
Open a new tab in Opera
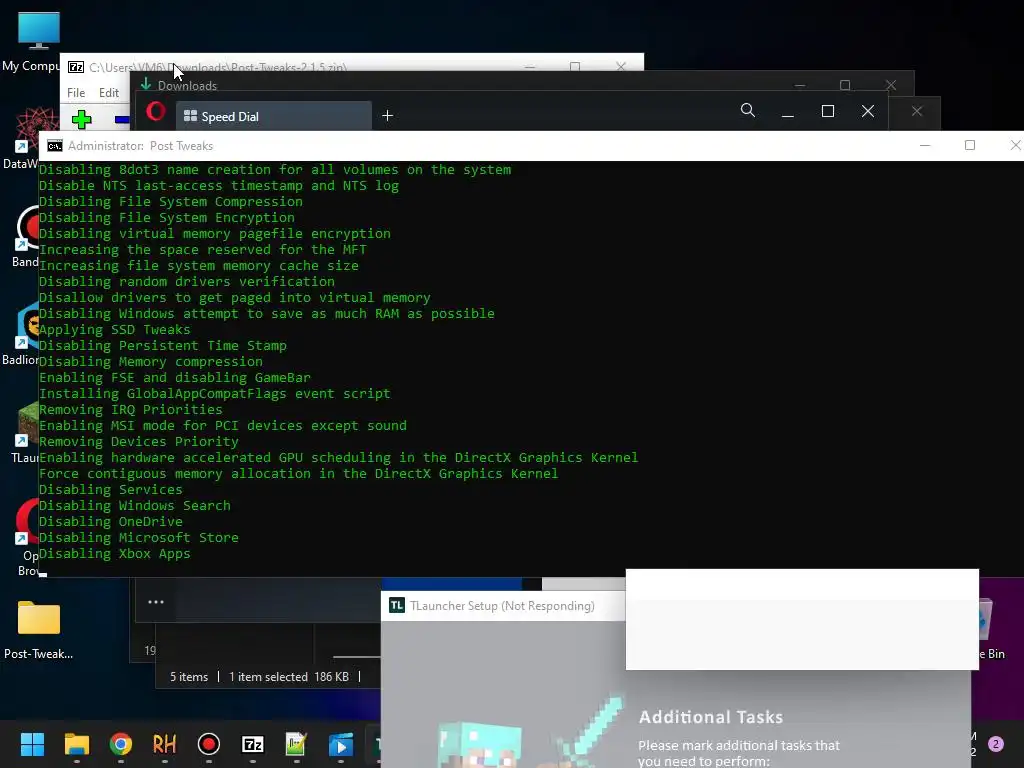tap(387, 116)
